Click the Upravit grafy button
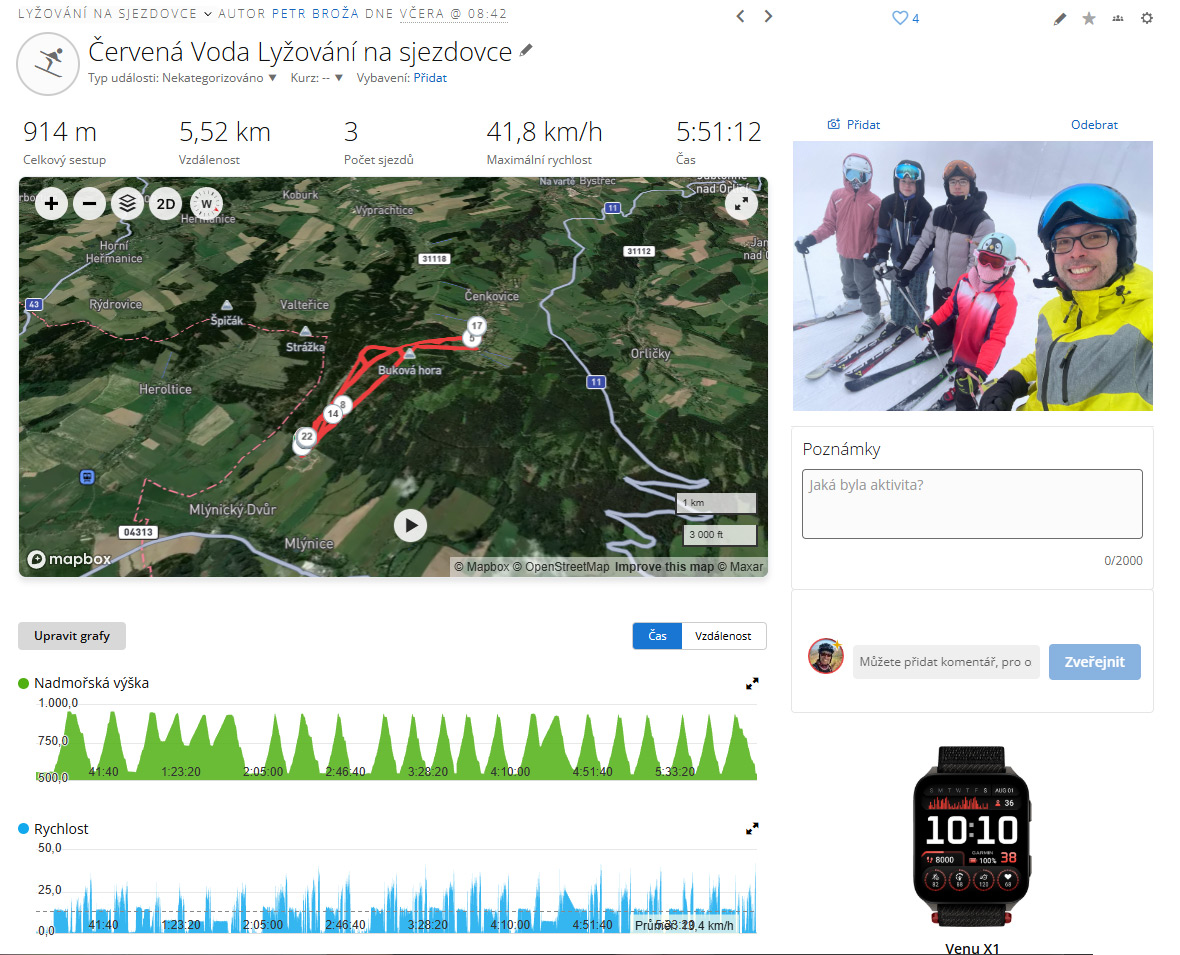The height and width of the screenshot is (955, 1180). coord(72,636)
